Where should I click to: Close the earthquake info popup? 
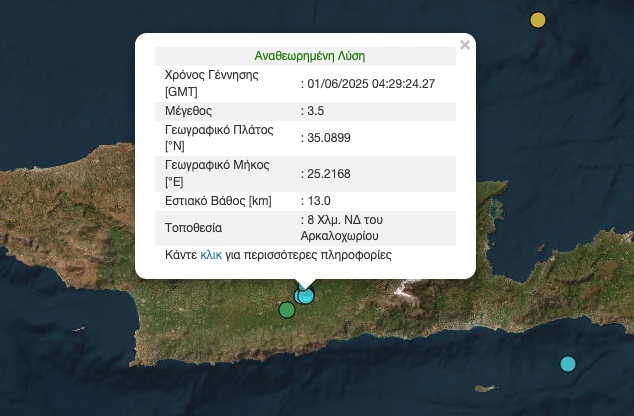click(465, 45)
